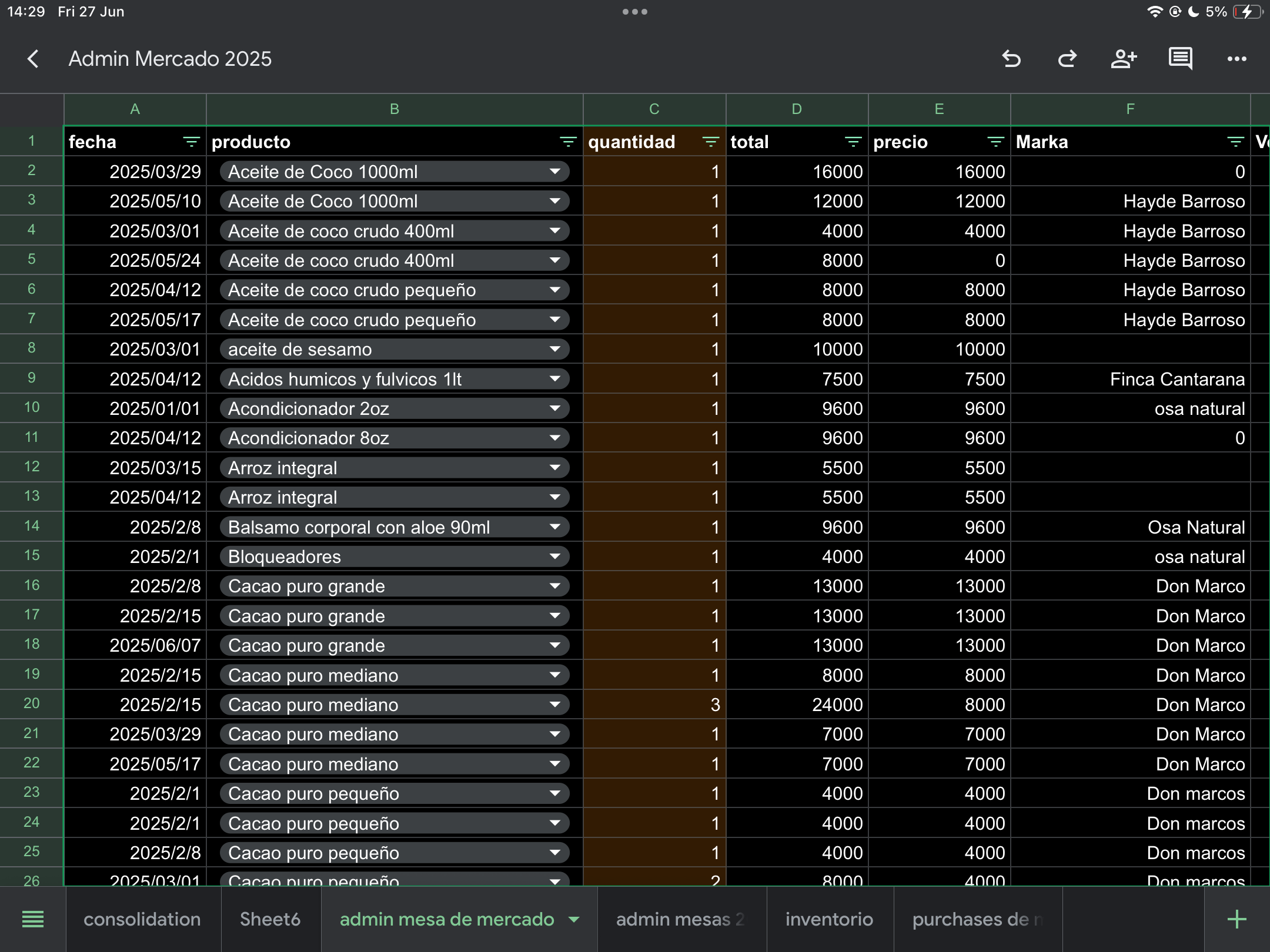Expand the dropdown for Acondicionador 8oz
1270x952 pixels.
(x=554, y=438)
